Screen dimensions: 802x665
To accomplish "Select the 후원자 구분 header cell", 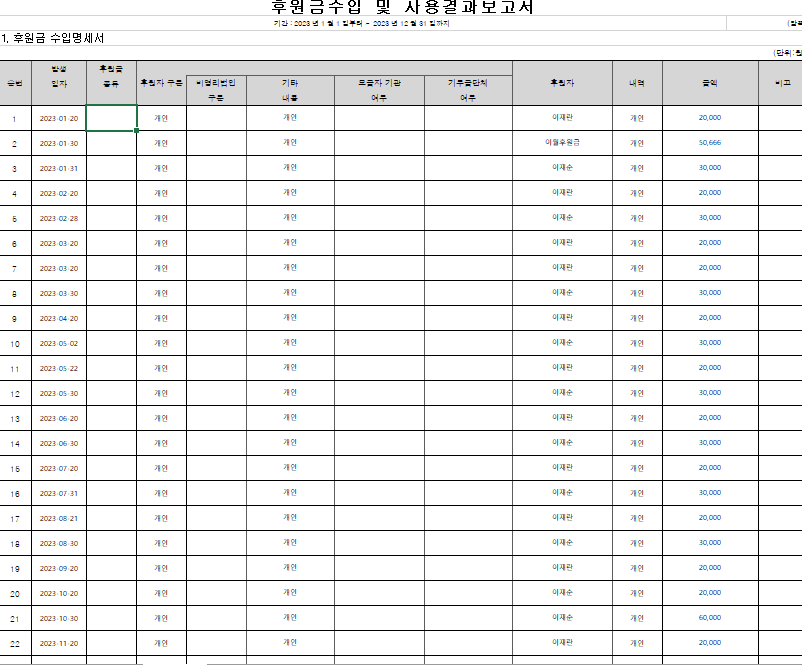I will [161, 83].
